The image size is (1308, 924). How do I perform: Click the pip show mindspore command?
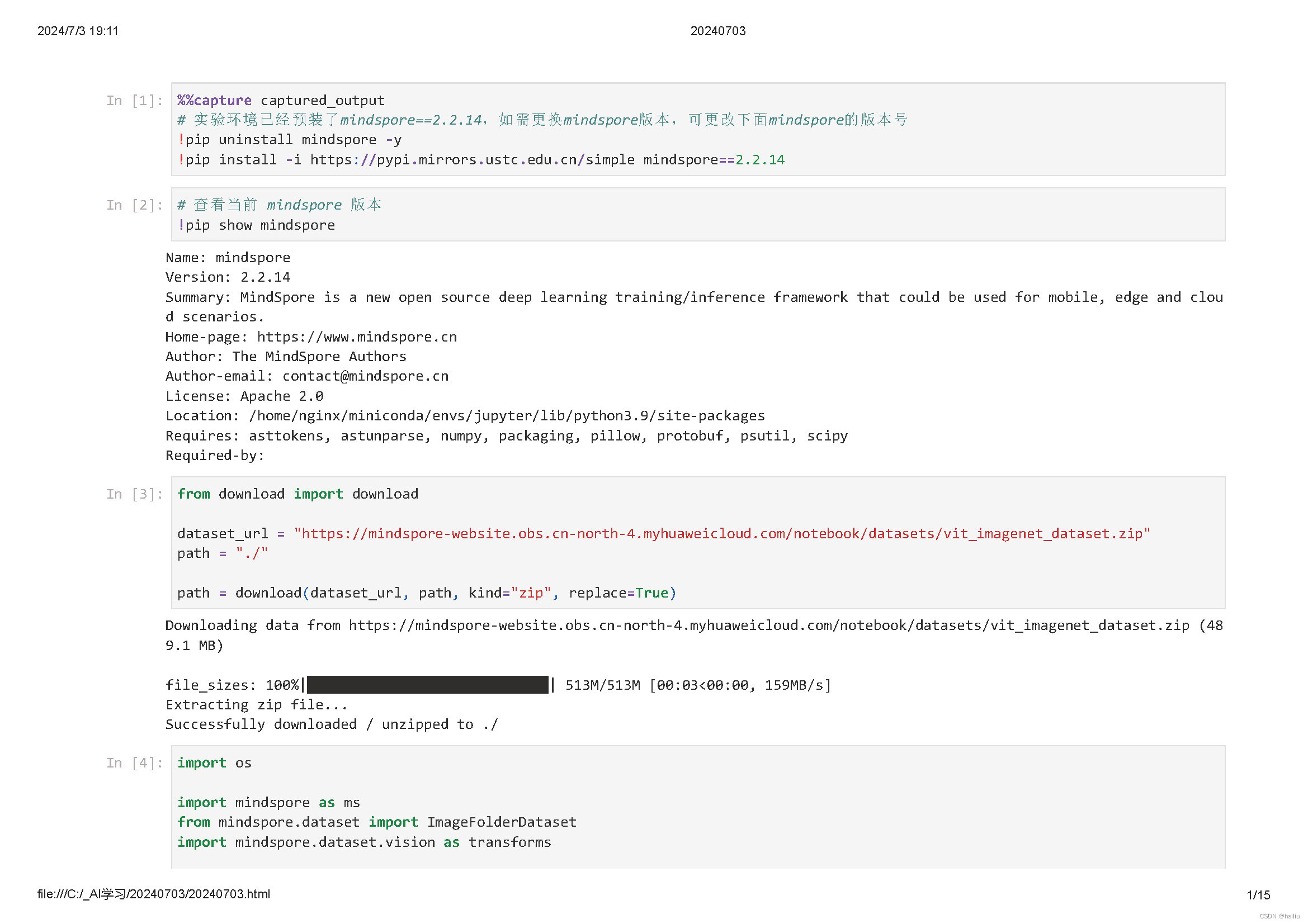point(257,225)
